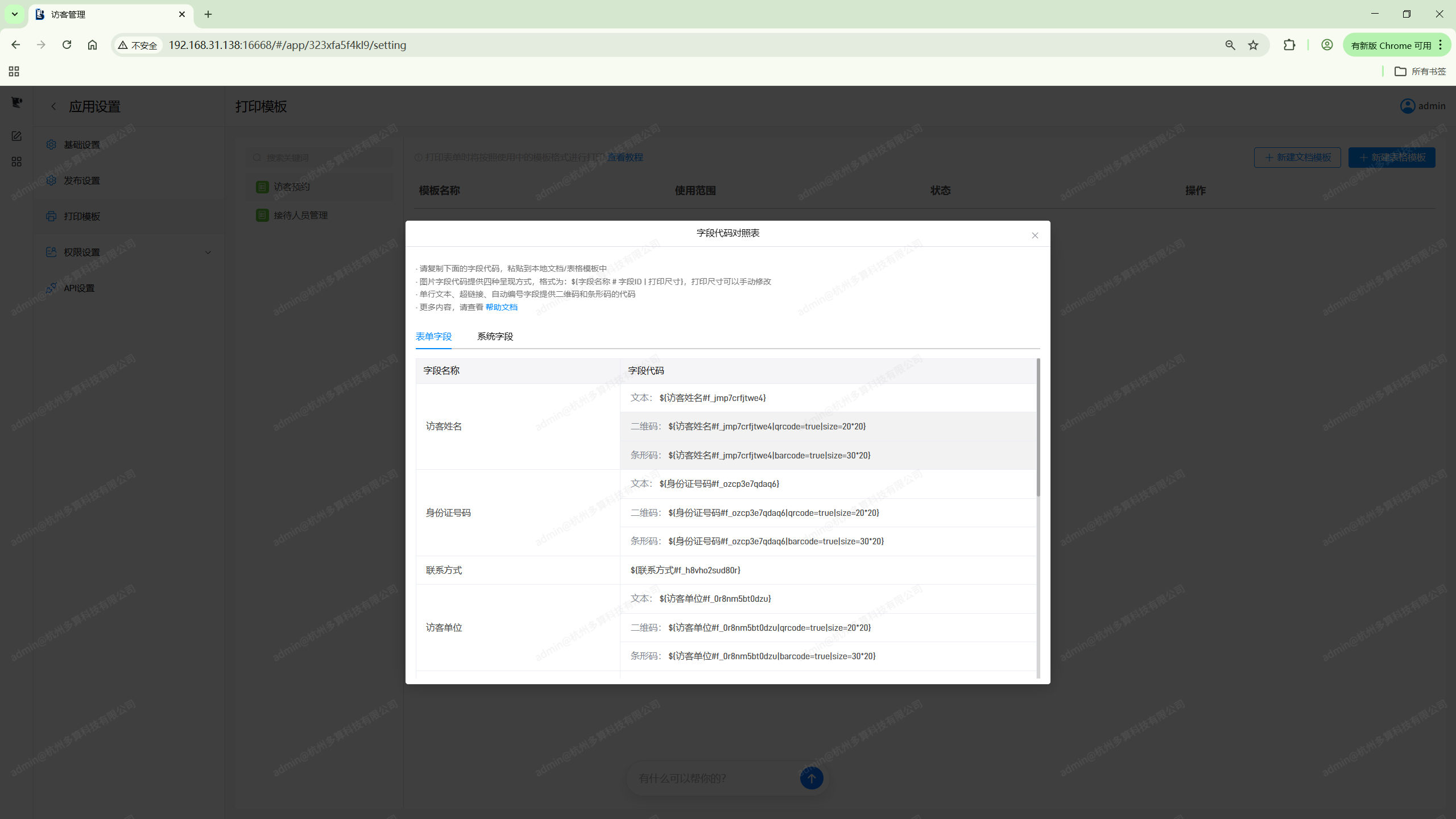Click the browser reload icon
1456x819 pixels.
tap(67, 45)
